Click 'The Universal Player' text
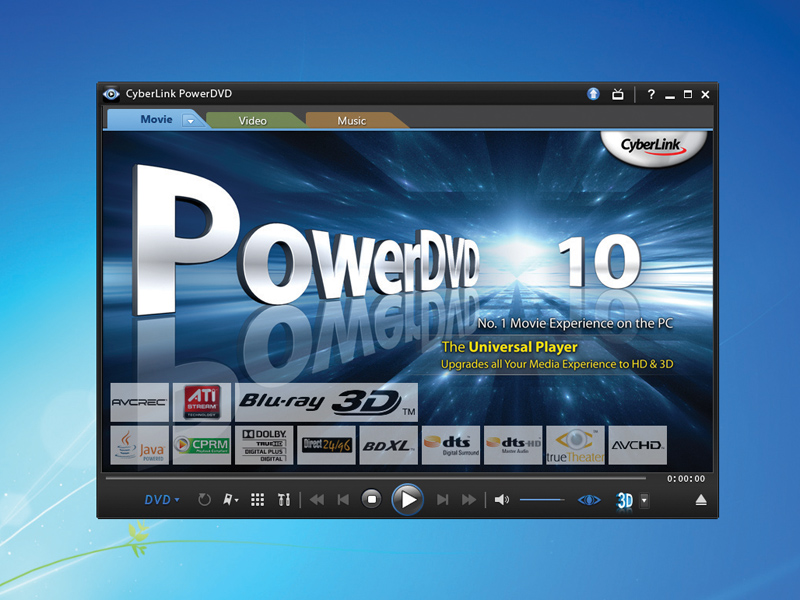 coord(509,347)
